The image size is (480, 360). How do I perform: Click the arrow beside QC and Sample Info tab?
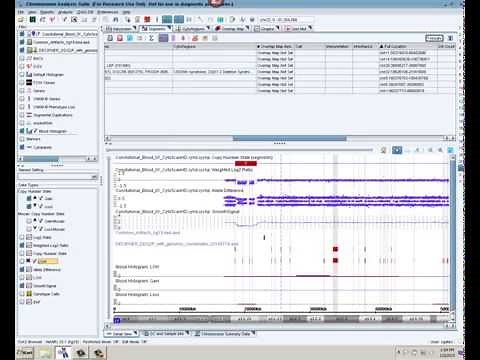(x=187, y=333)
